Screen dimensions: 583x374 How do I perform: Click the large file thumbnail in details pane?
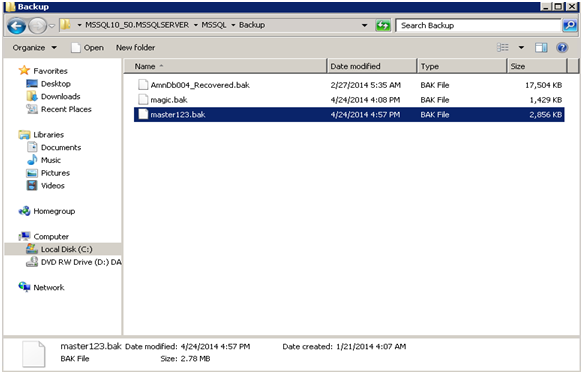33,354
